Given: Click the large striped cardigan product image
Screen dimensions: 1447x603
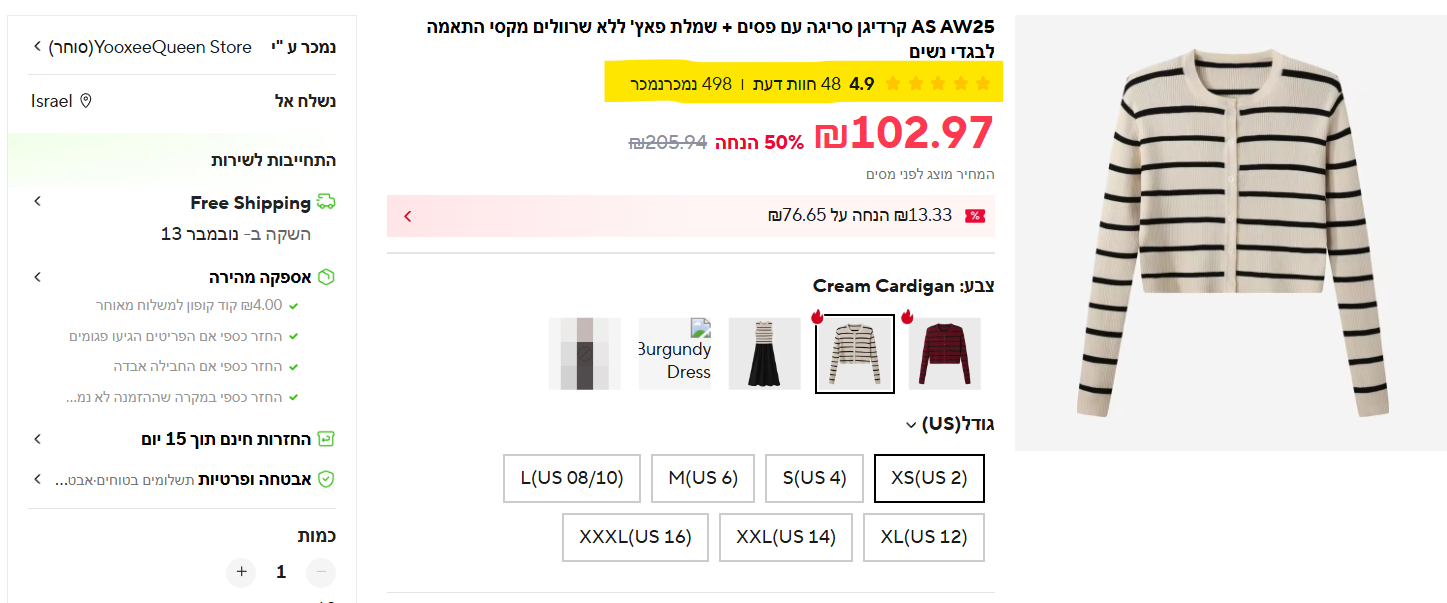Looking at the screenshot, I should click(1231, 233).
